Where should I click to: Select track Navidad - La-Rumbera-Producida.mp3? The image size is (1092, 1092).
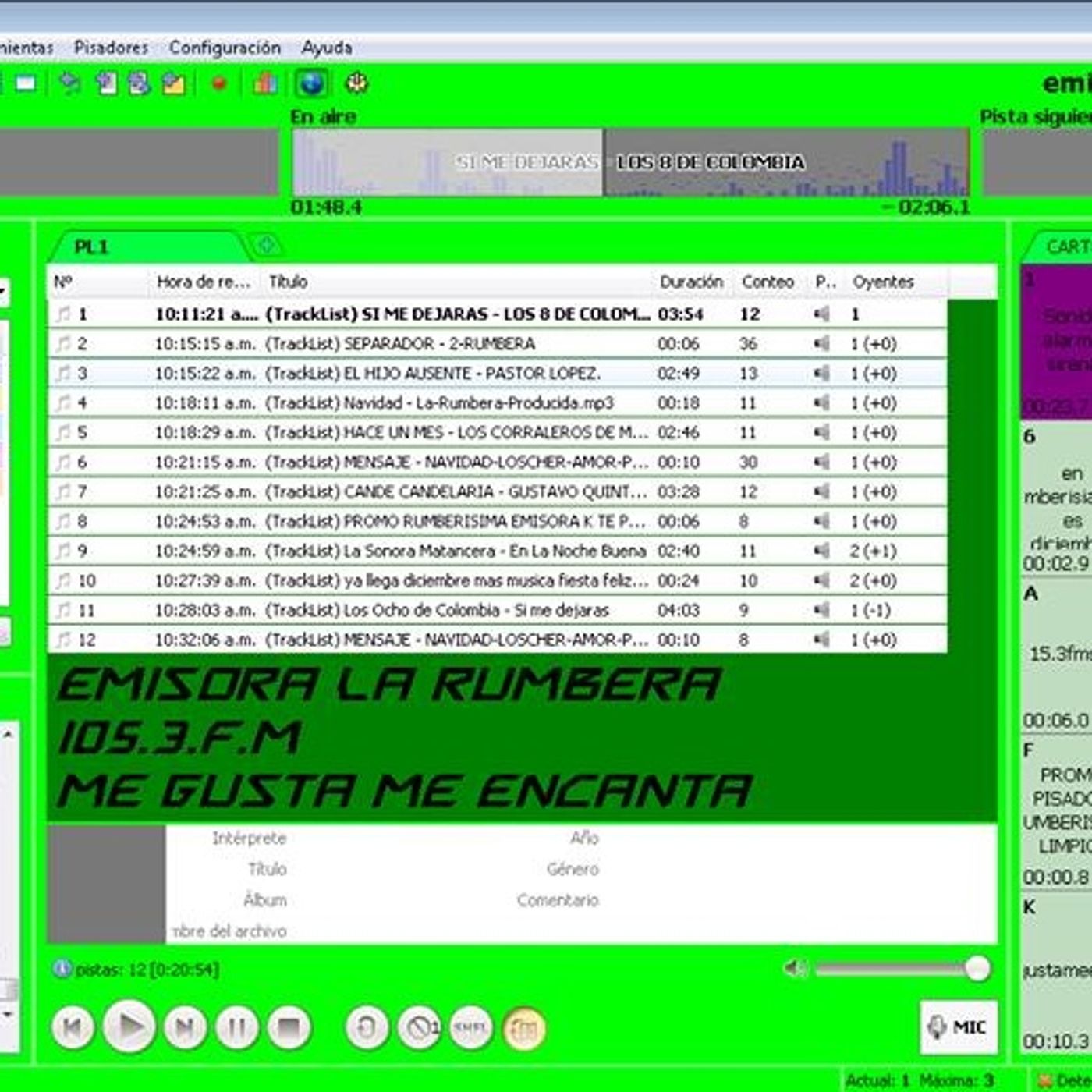tap(498, 403)
